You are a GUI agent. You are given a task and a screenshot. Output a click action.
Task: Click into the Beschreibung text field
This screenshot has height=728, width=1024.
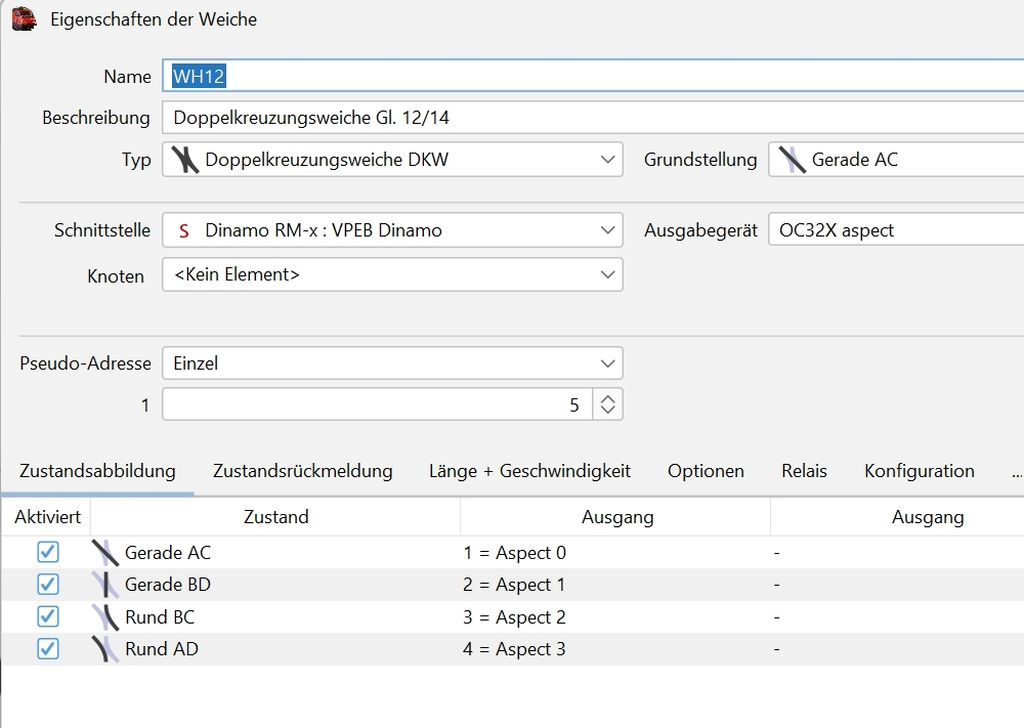(590, 118)
